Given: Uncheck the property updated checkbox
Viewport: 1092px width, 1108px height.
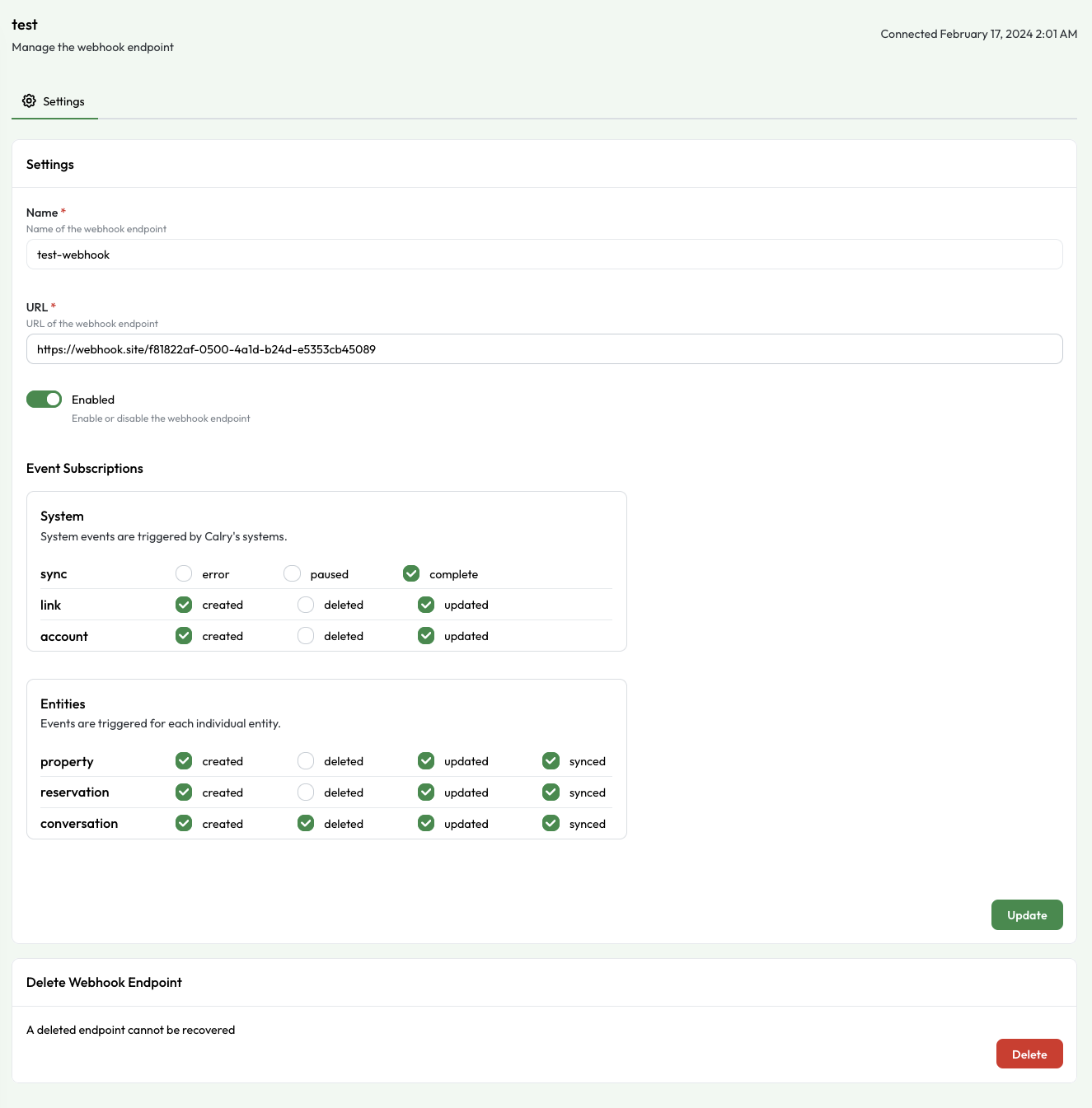Looking at the screenshot, I should coord(426,761).
